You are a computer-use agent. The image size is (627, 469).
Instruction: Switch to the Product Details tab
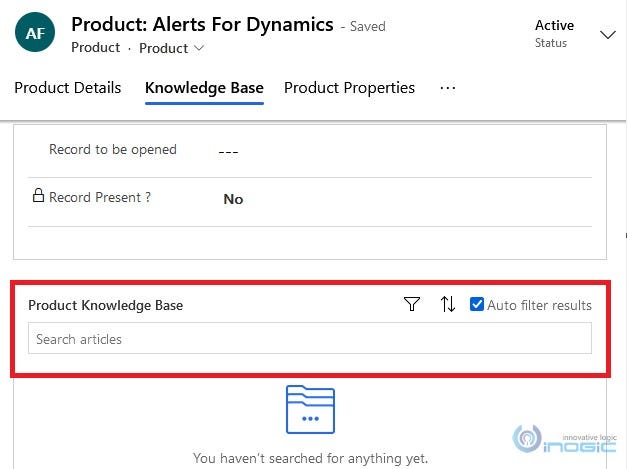(68, 88)
